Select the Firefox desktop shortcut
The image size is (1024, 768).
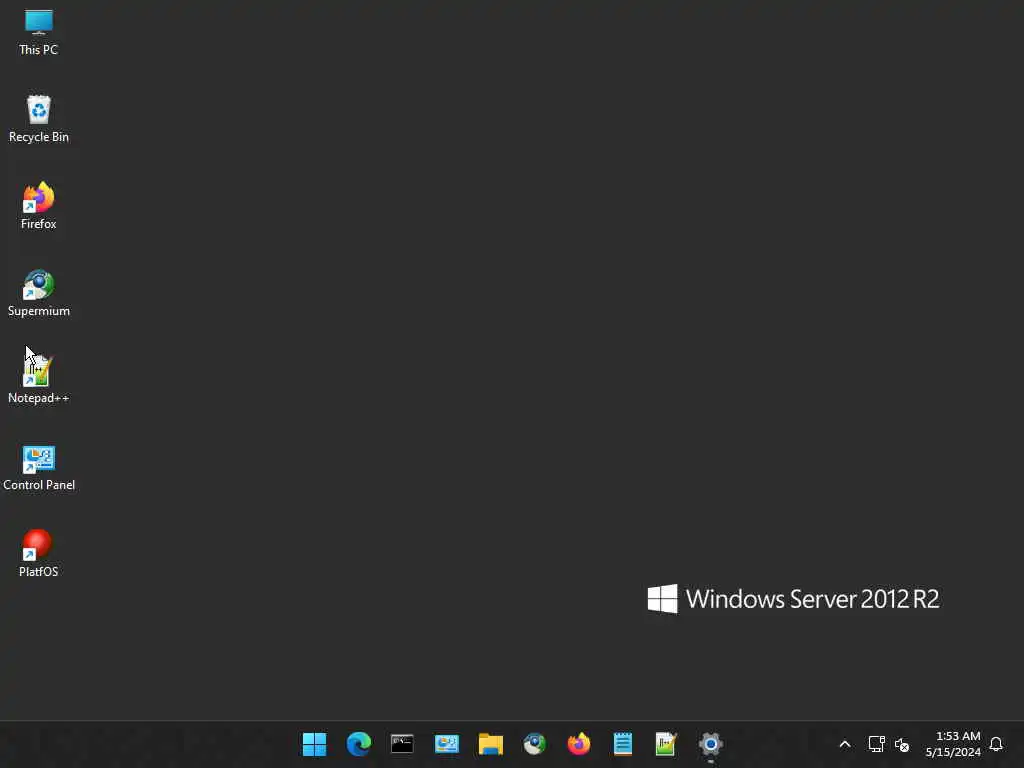point(39,206)
